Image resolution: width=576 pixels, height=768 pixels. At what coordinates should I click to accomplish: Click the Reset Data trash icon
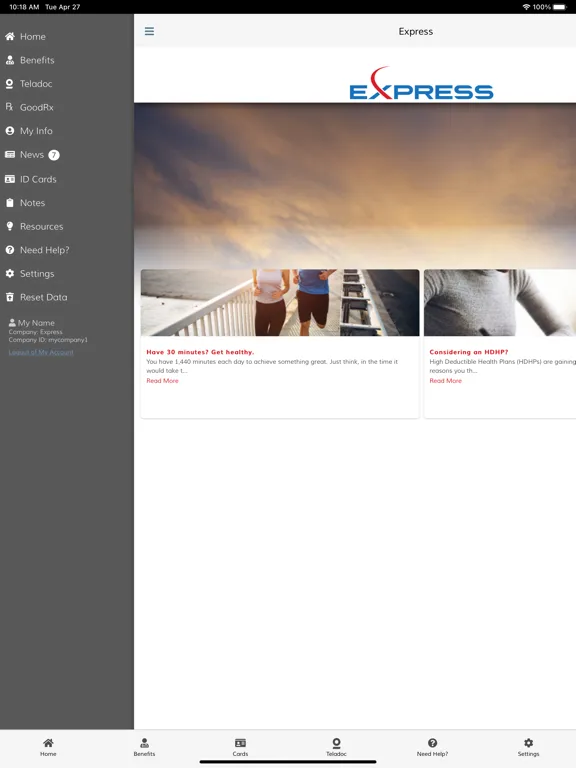tap(10, 297)
